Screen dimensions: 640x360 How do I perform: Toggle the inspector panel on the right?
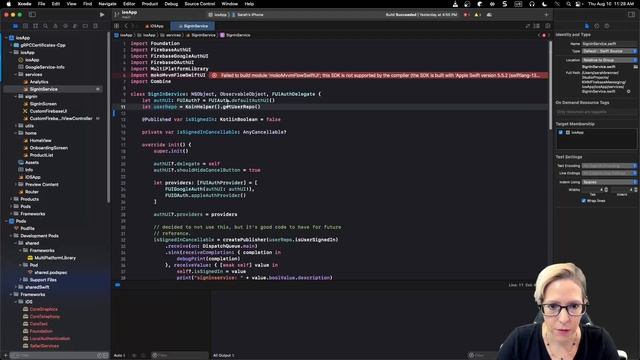[x=631, y=14]
